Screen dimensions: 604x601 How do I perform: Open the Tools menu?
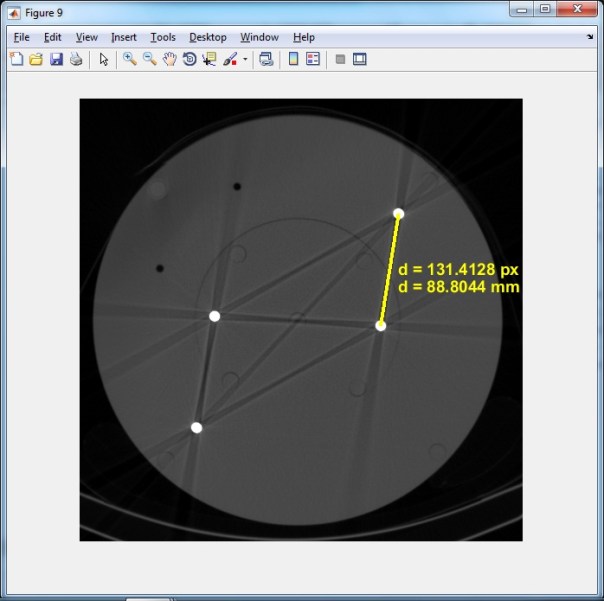pyautogui.click(x=162, y=37)
